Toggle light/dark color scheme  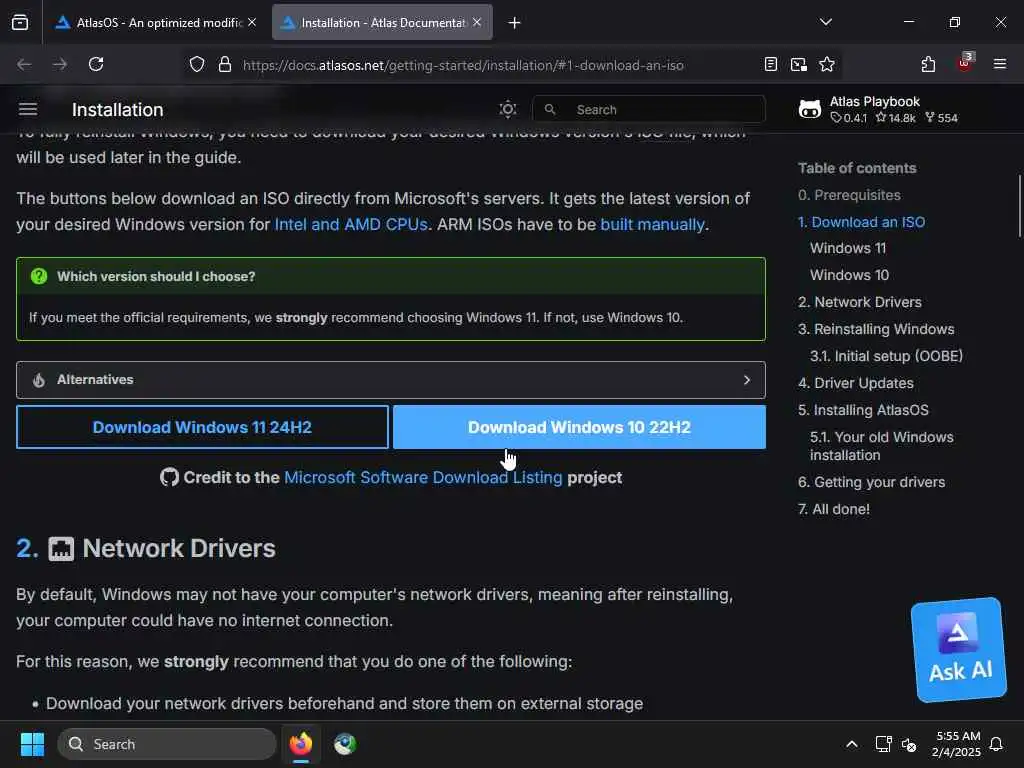[x=507, y=109]
